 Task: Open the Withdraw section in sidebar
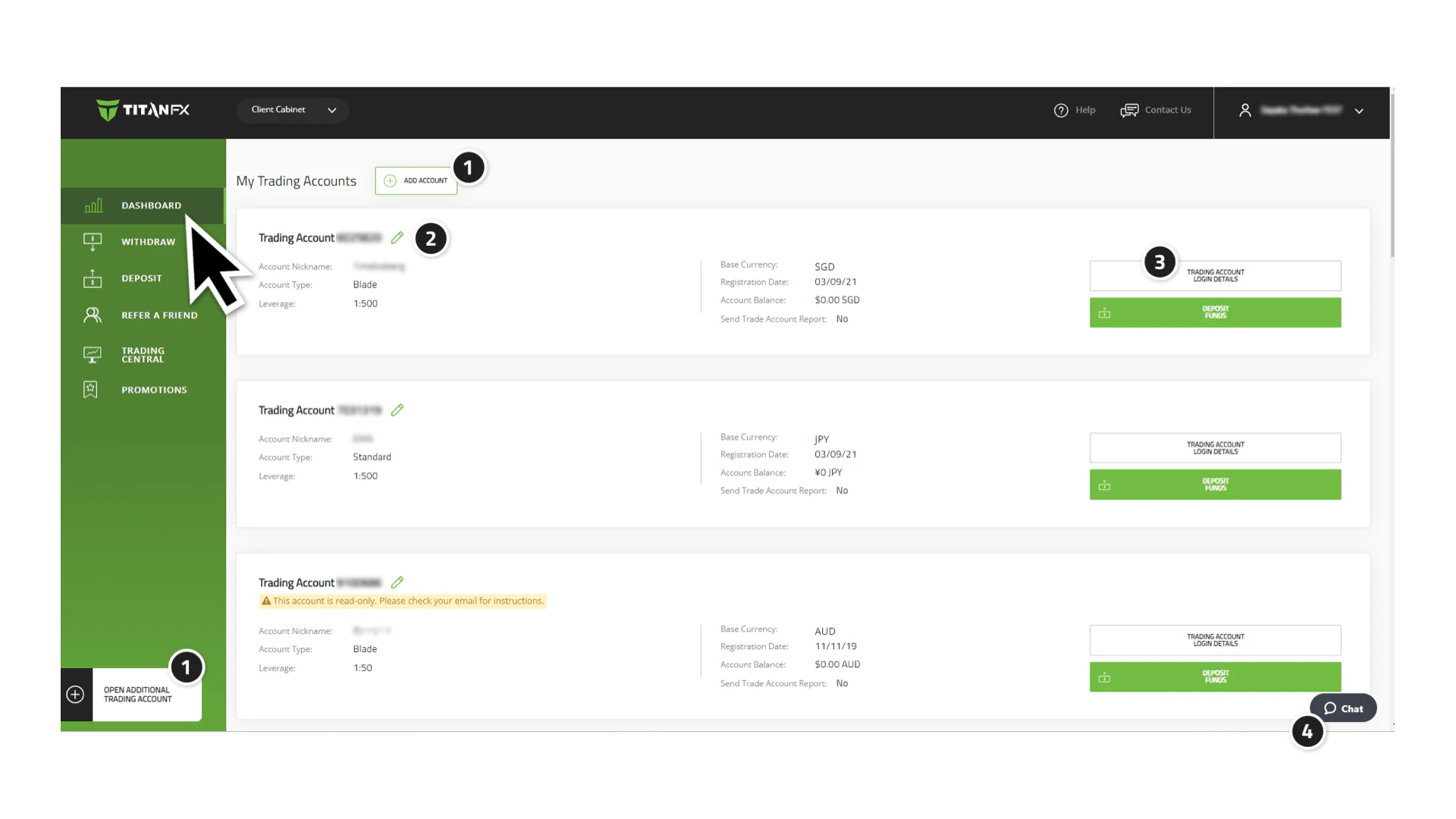point(148,242)
